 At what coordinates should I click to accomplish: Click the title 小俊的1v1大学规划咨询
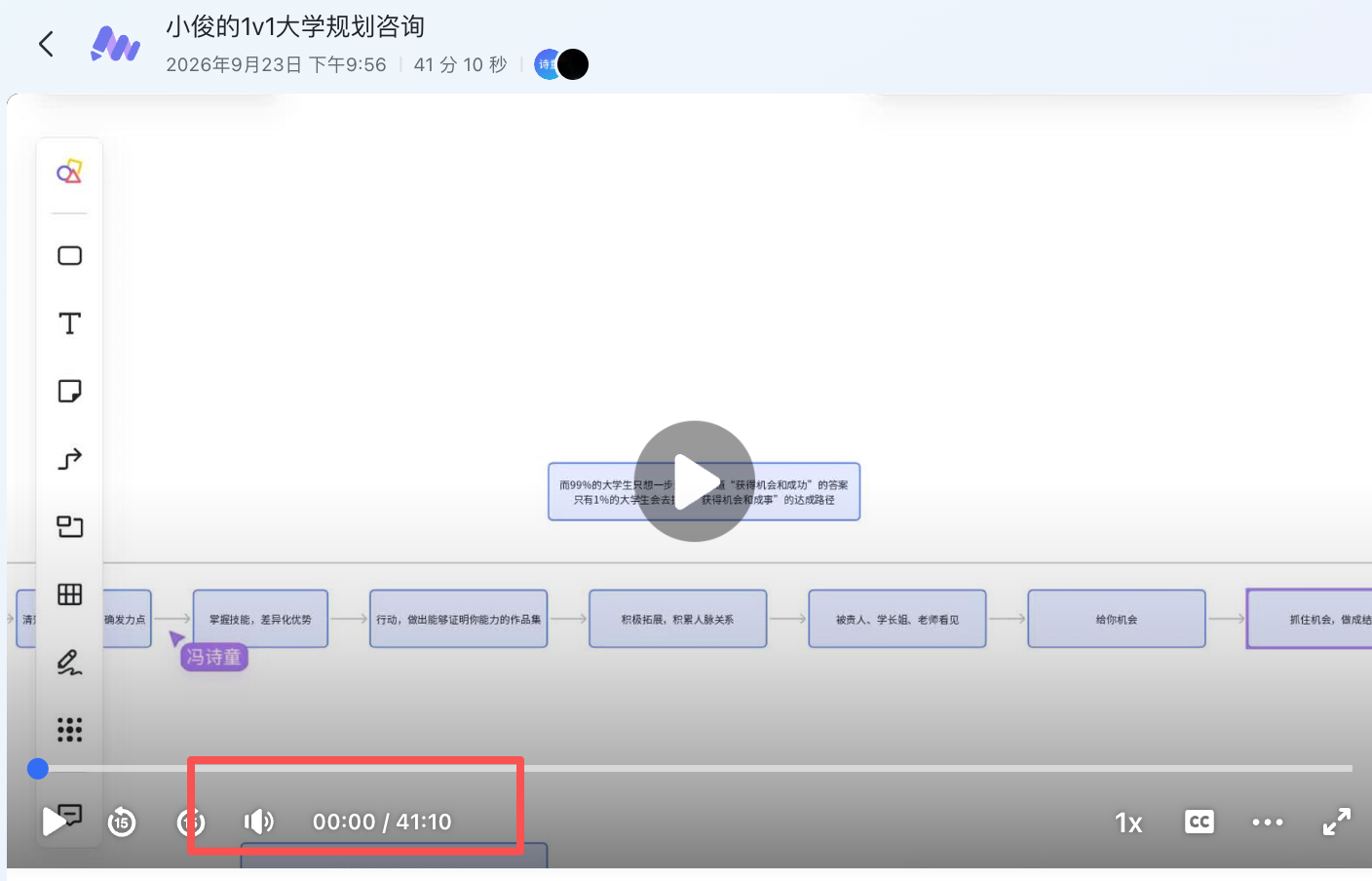pos(295,26)
